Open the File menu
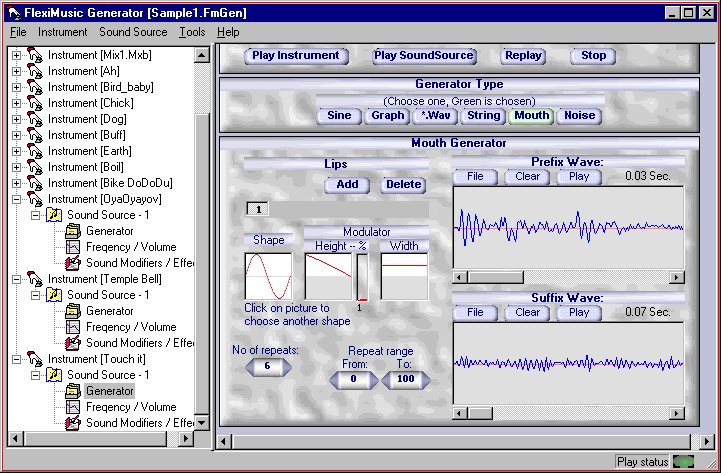The image size is (721, 473). coord(18,32)
